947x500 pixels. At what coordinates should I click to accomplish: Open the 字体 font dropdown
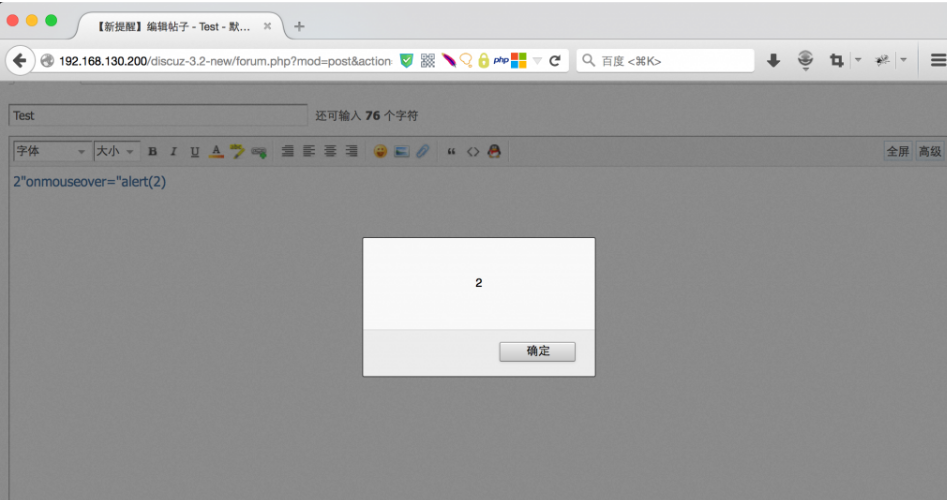click(51, 152)
